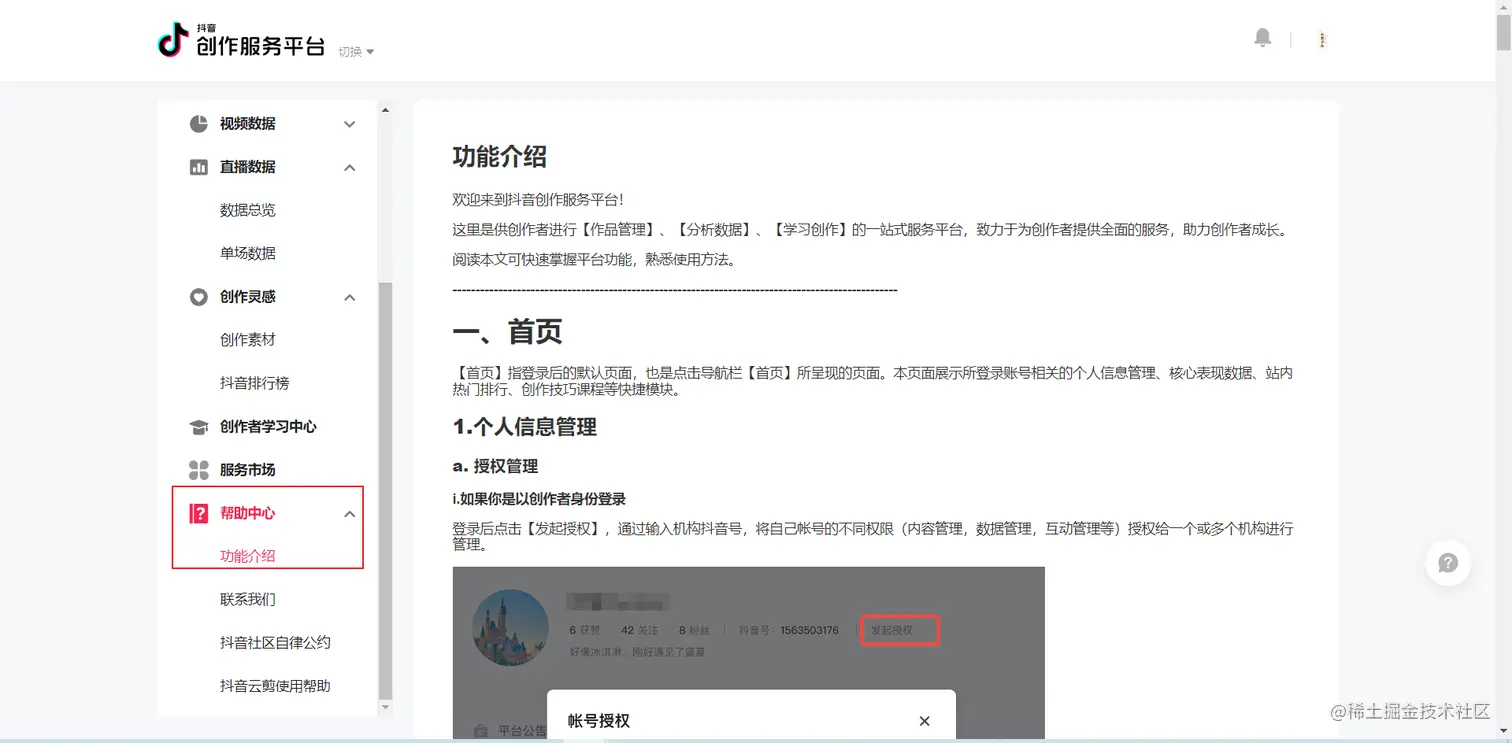
Task: Click the user avatar icon in header
Action: coord(1322,40)
